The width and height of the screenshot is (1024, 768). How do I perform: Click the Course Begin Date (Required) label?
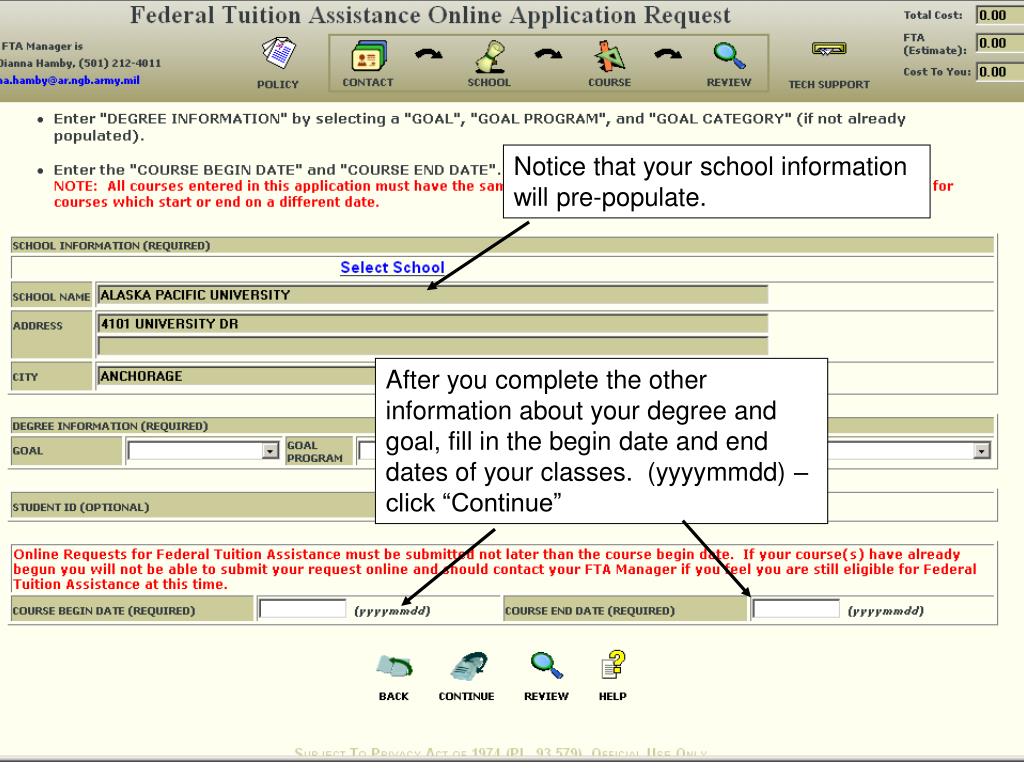(x=103, y=611)
